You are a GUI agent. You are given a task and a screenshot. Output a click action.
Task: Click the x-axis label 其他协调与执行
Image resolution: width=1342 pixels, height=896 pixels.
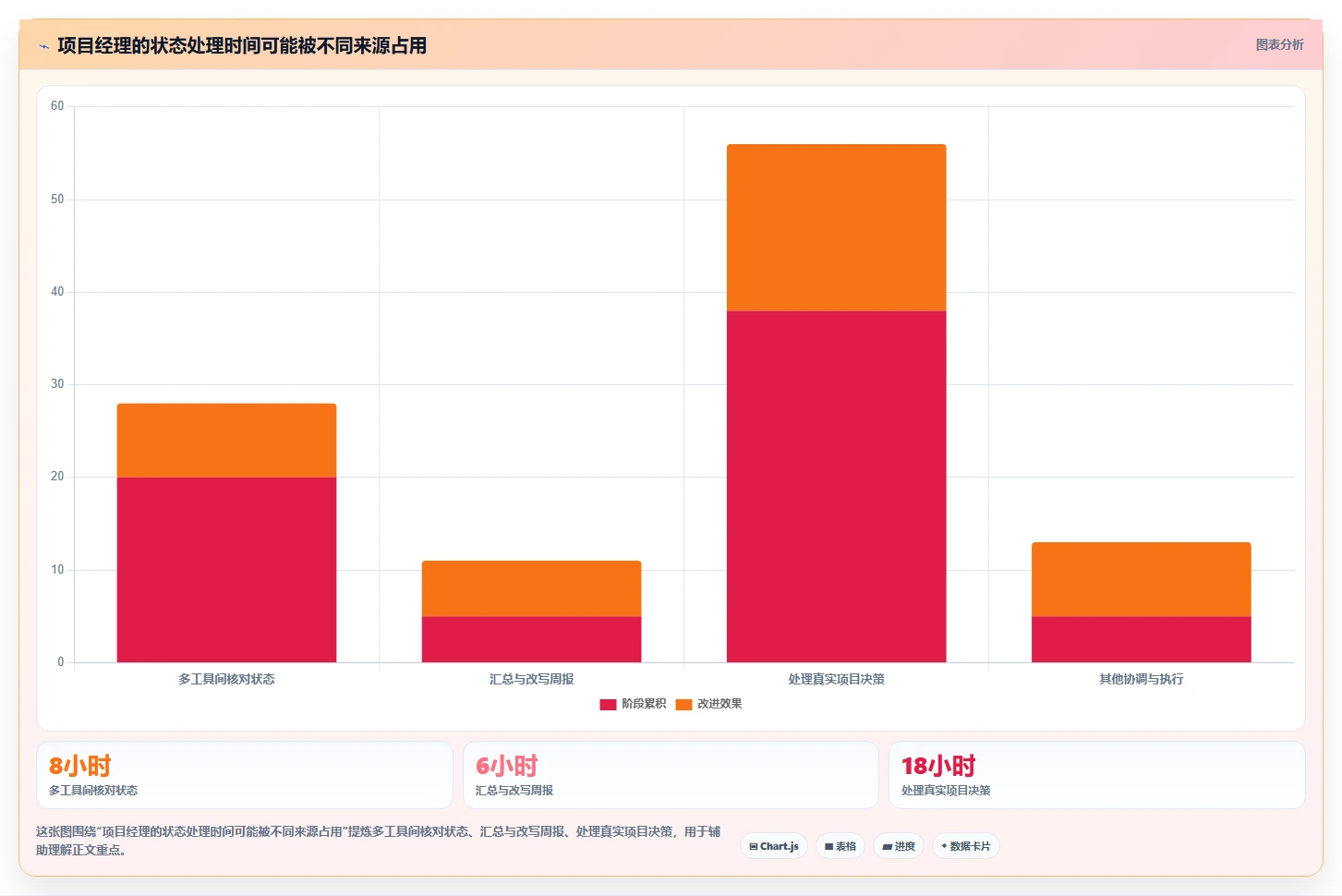[1141, 679]
